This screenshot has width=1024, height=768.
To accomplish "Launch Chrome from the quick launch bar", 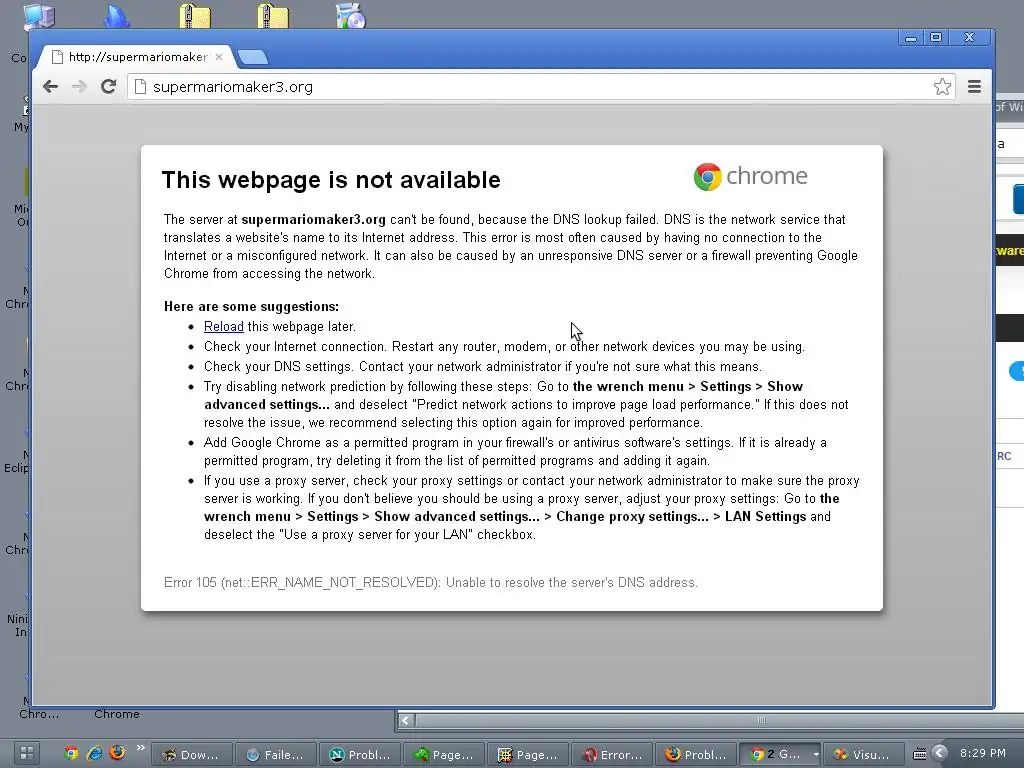I will click(x=71, y=754).
